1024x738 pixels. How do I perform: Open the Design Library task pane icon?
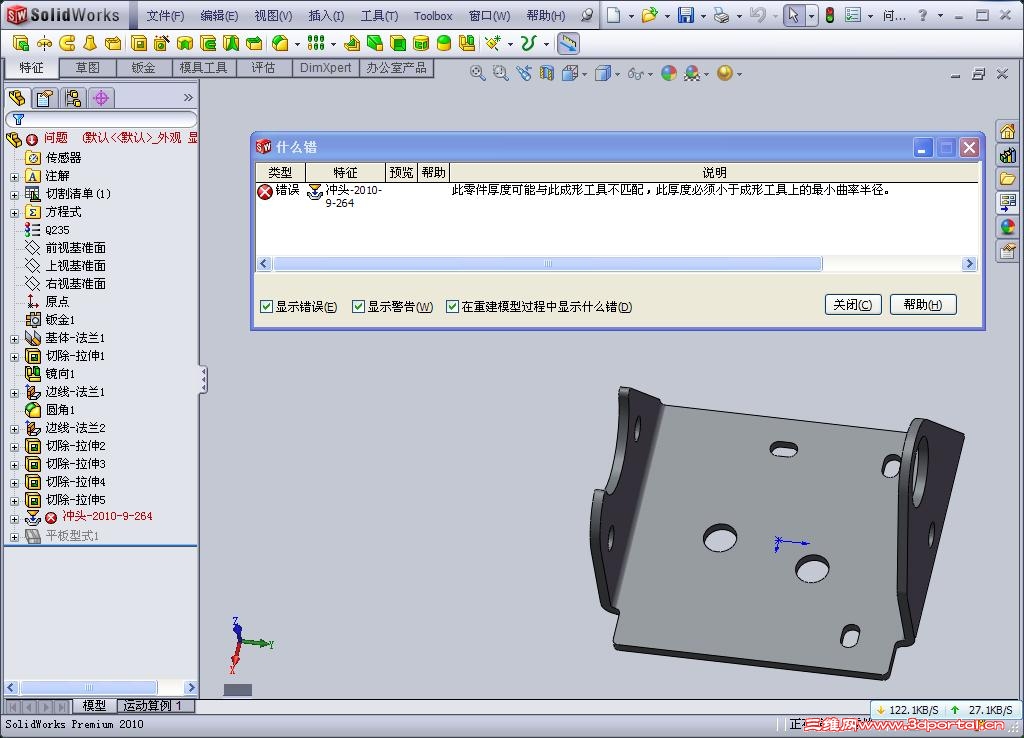click(1007, 155)
